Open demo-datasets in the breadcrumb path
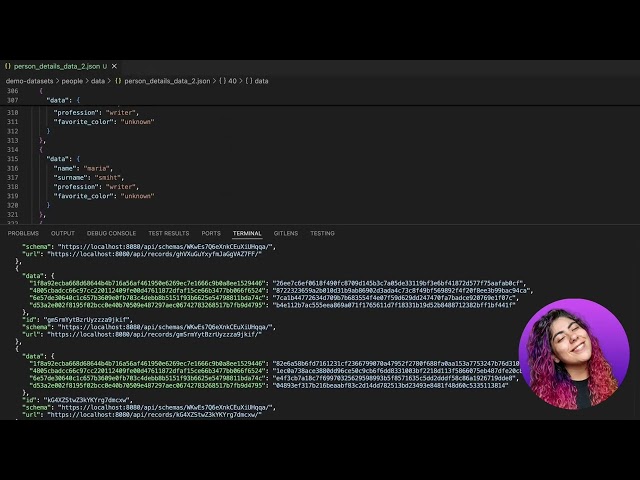 click(29, 81)
